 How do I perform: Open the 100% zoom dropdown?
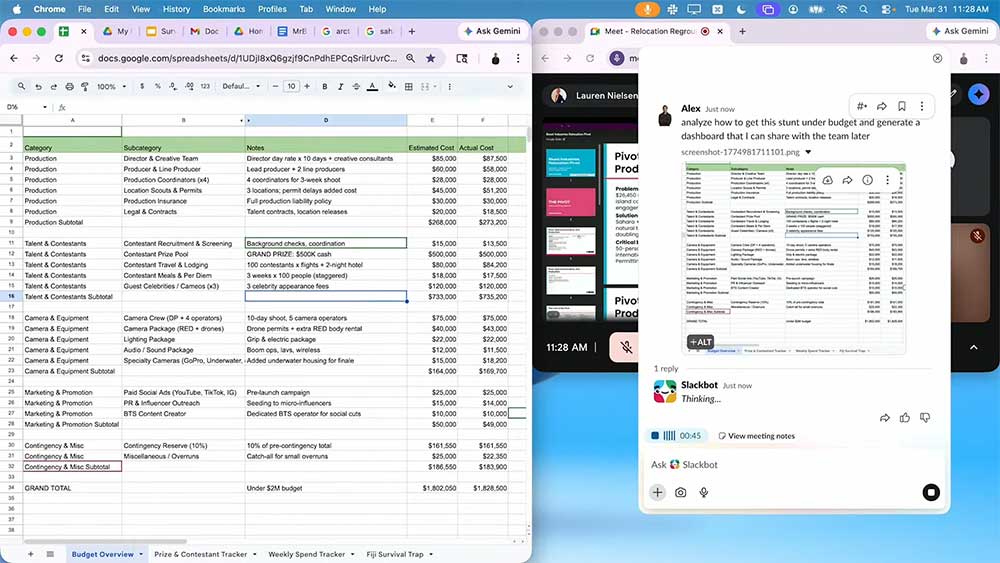click(x=112, y=86)
